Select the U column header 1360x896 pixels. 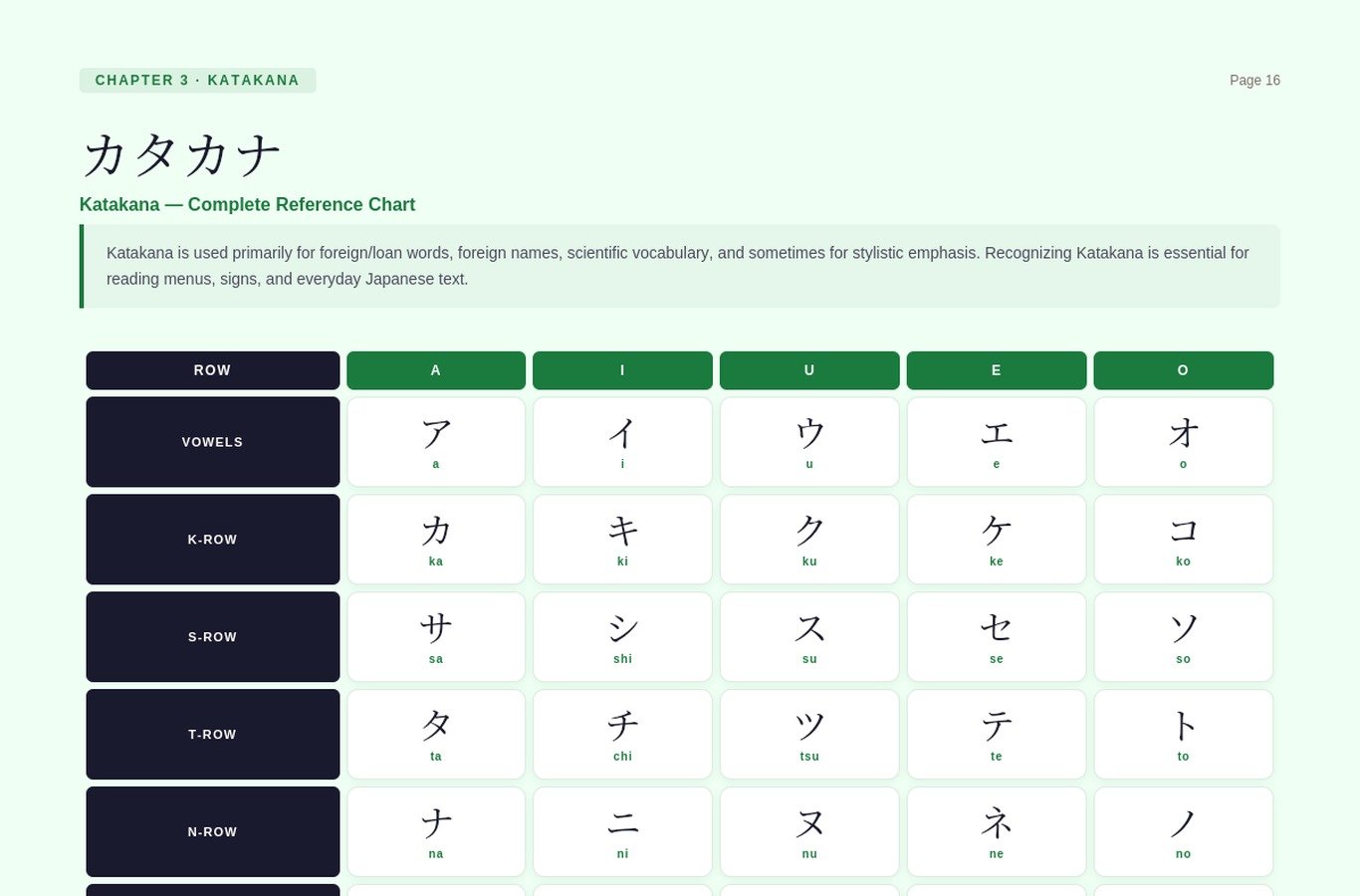tap(808, 369)
